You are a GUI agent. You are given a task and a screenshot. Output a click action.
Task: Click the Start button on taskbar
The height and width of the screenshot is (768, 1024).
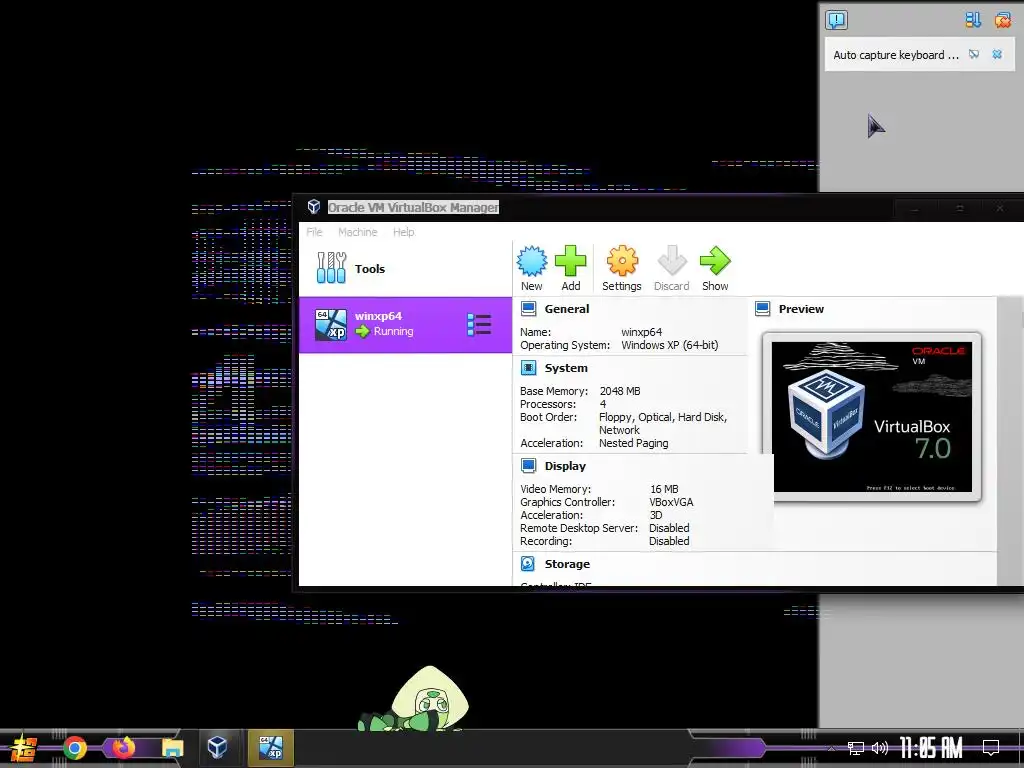point(23,748)
